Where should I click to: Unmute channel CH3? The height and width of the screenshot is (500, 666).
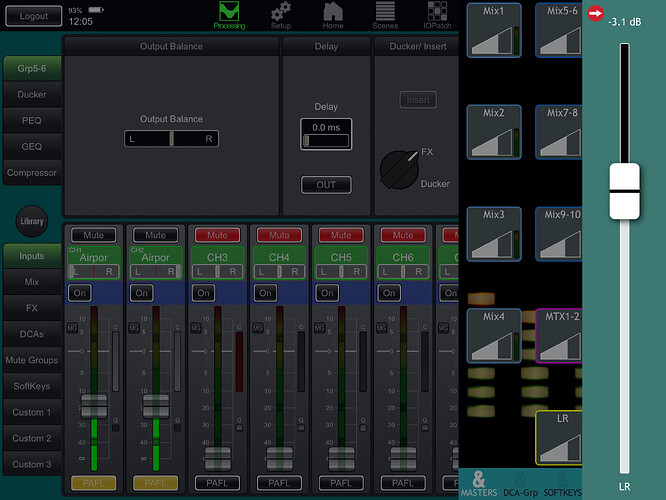(217, 235)
